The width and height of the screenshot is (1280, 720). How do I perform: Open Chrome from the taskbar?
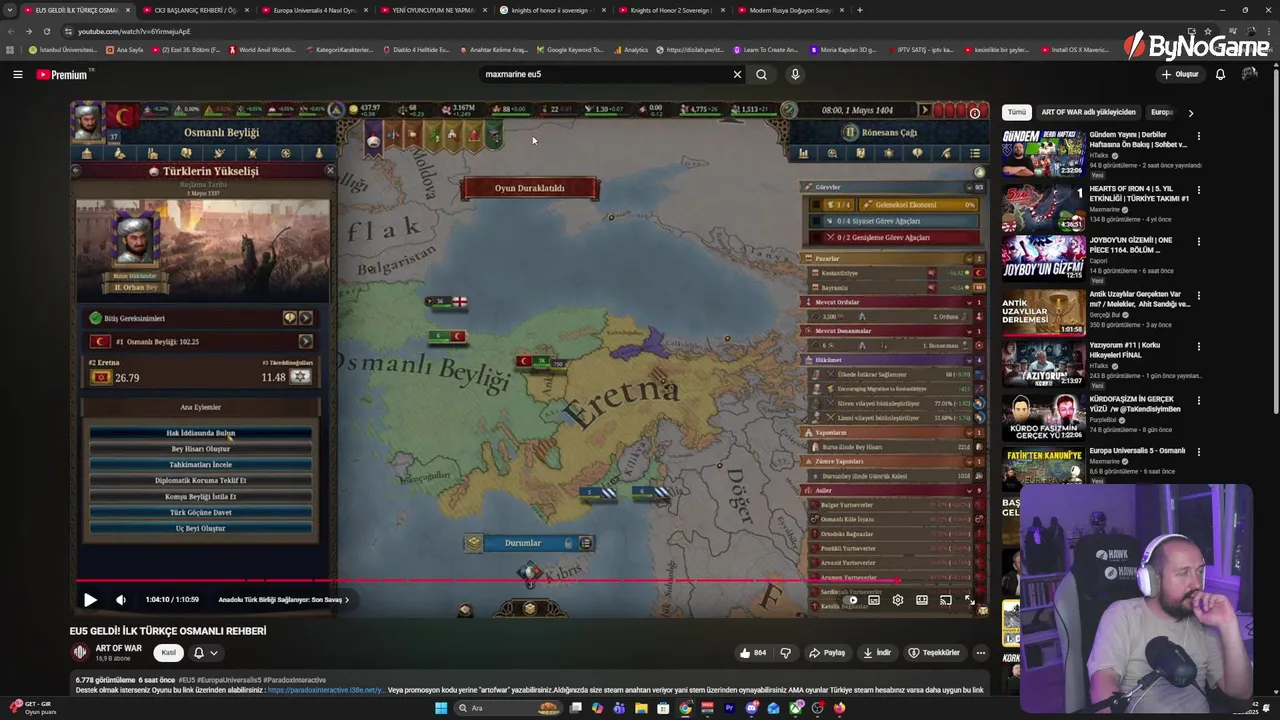tap(685, 708)
